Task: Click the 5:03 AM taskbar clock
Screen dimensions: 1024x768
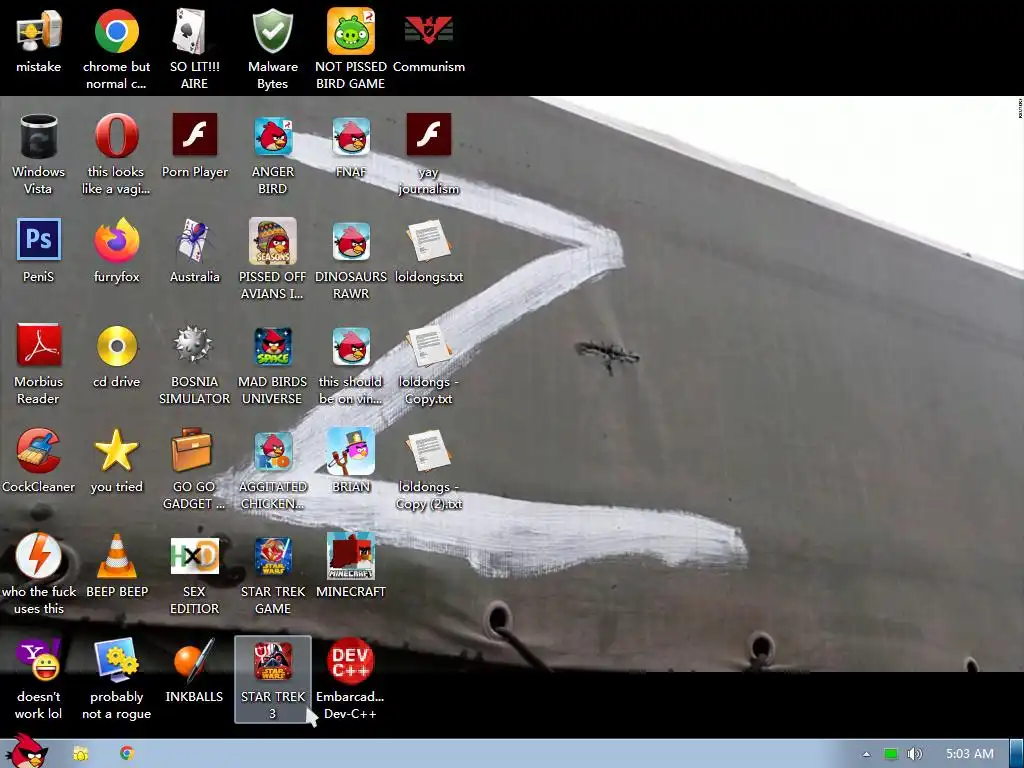Action: [x=970, y=754]
